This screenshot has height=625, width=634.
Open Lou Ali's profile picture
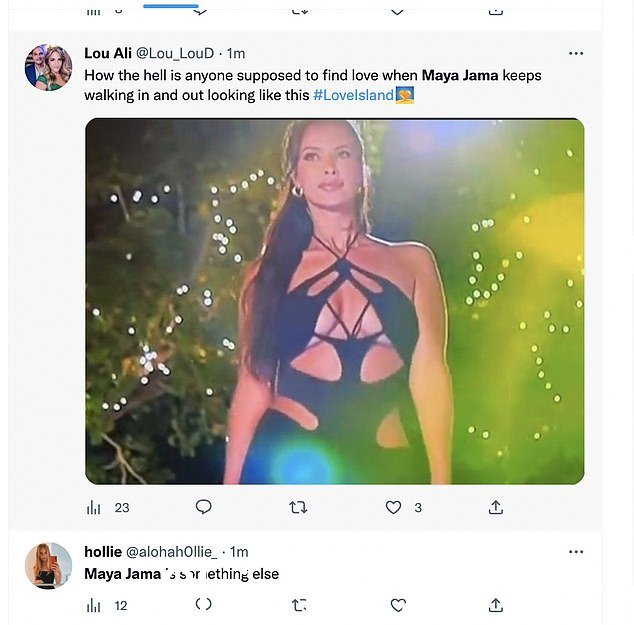point(49,68)
